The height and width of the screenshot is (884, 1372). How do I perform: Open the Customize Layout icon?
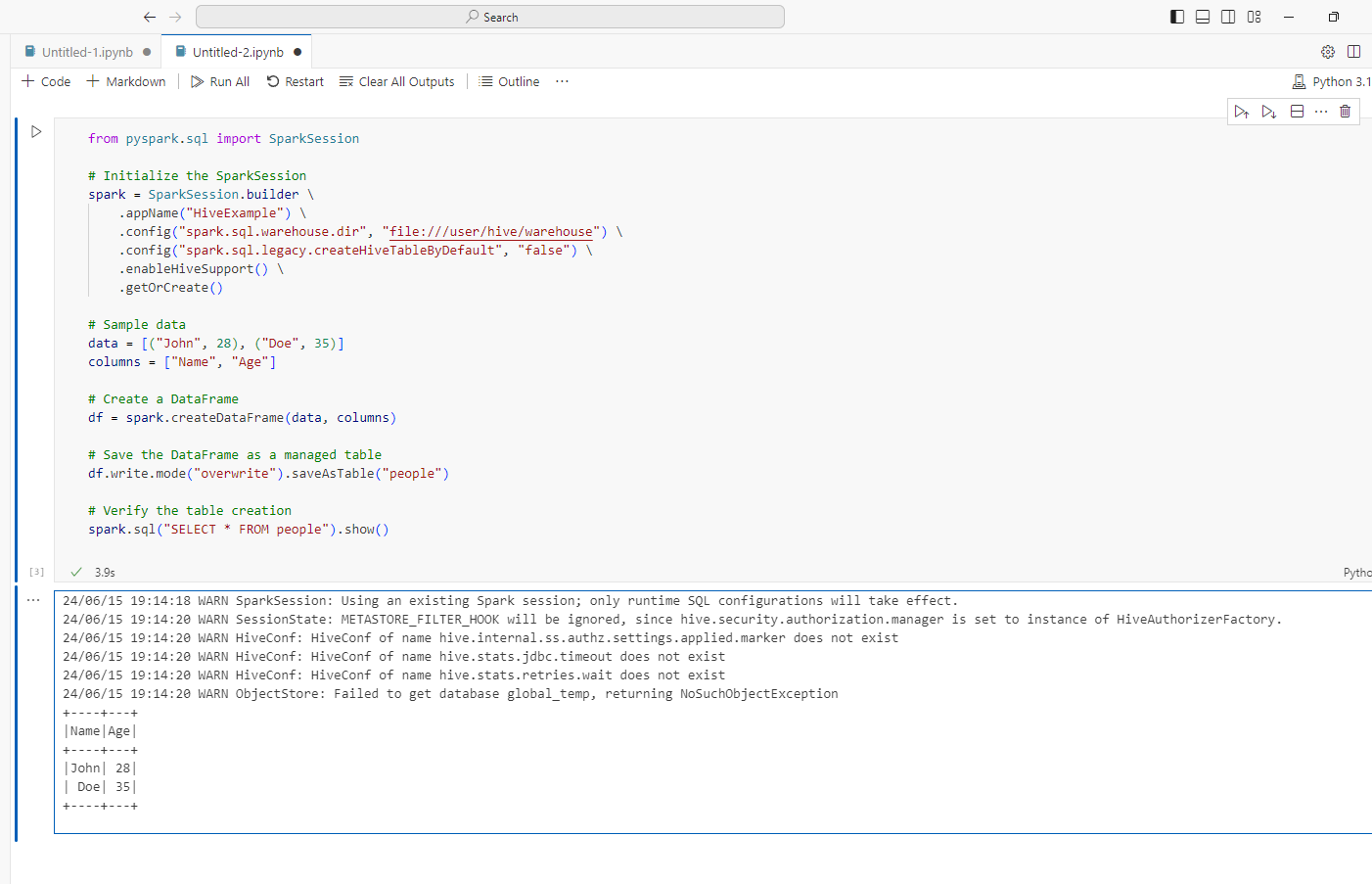1255,17
